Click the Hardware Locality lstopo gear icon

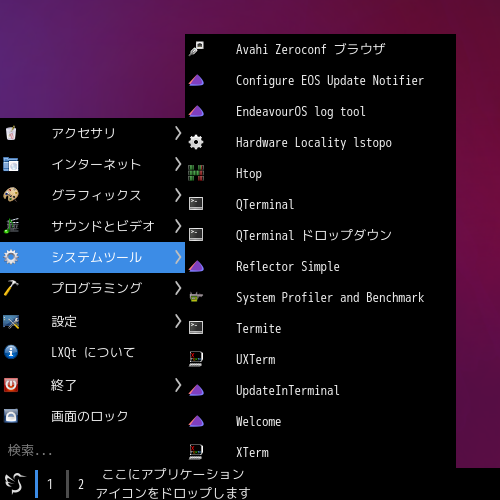tap(196, 142)
